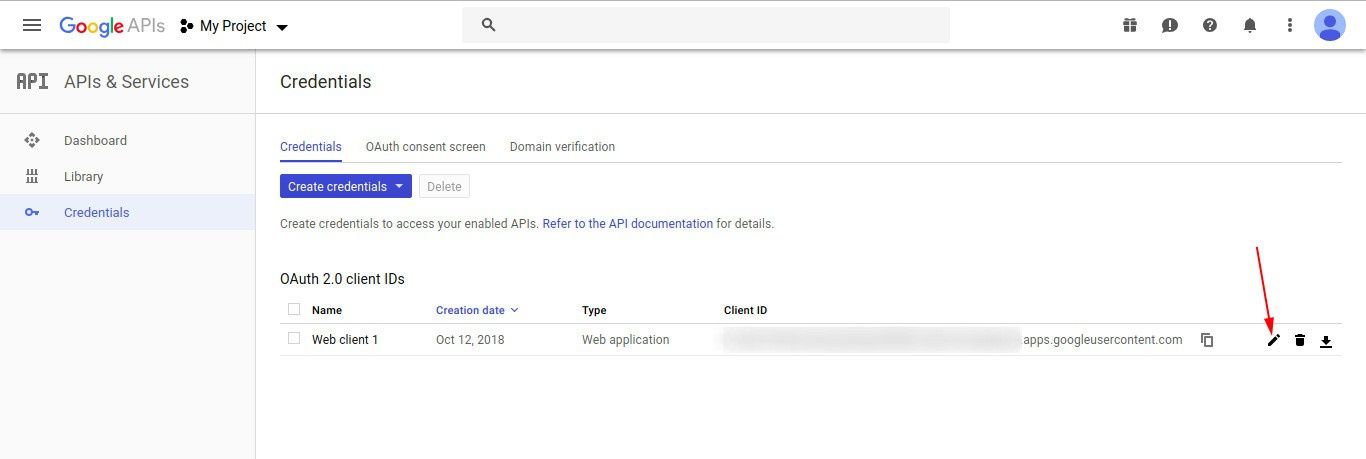The width and height of the screenshot is (1366, 459).
Task: Delete Web client 1 with trash icon
Action: 1300,340
